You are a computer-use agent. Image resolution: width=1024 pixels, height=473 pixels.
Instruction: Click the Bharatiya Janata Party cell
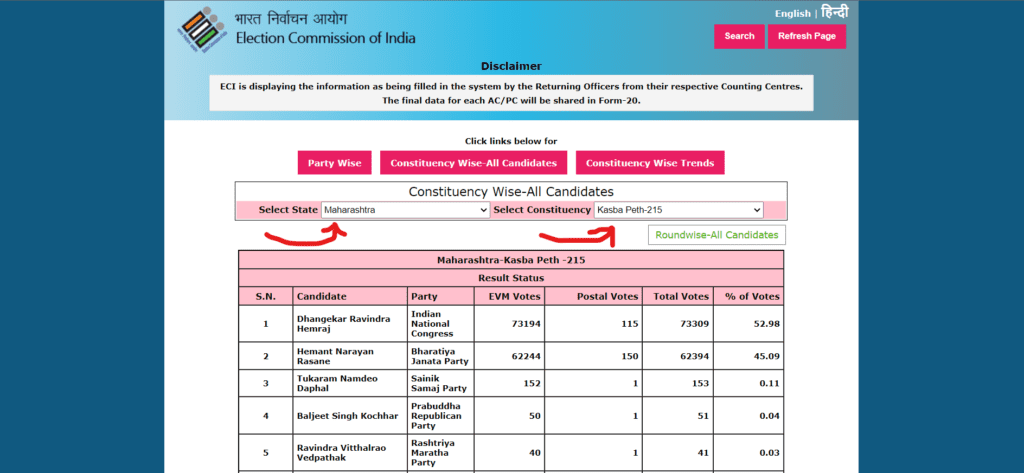pyautogui.click(x=441, y=356)
